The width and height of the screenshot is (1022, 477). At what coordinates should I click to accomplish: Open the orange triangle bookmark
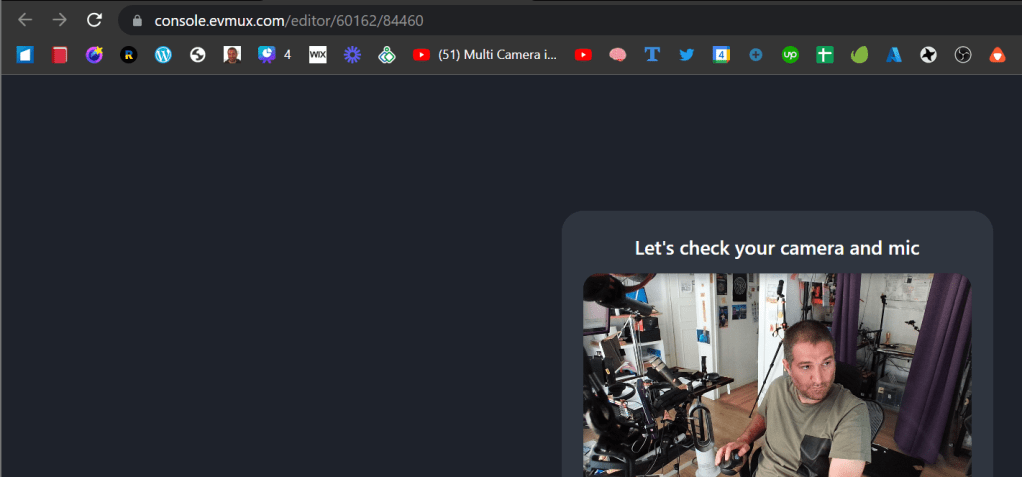click(997, 55)
